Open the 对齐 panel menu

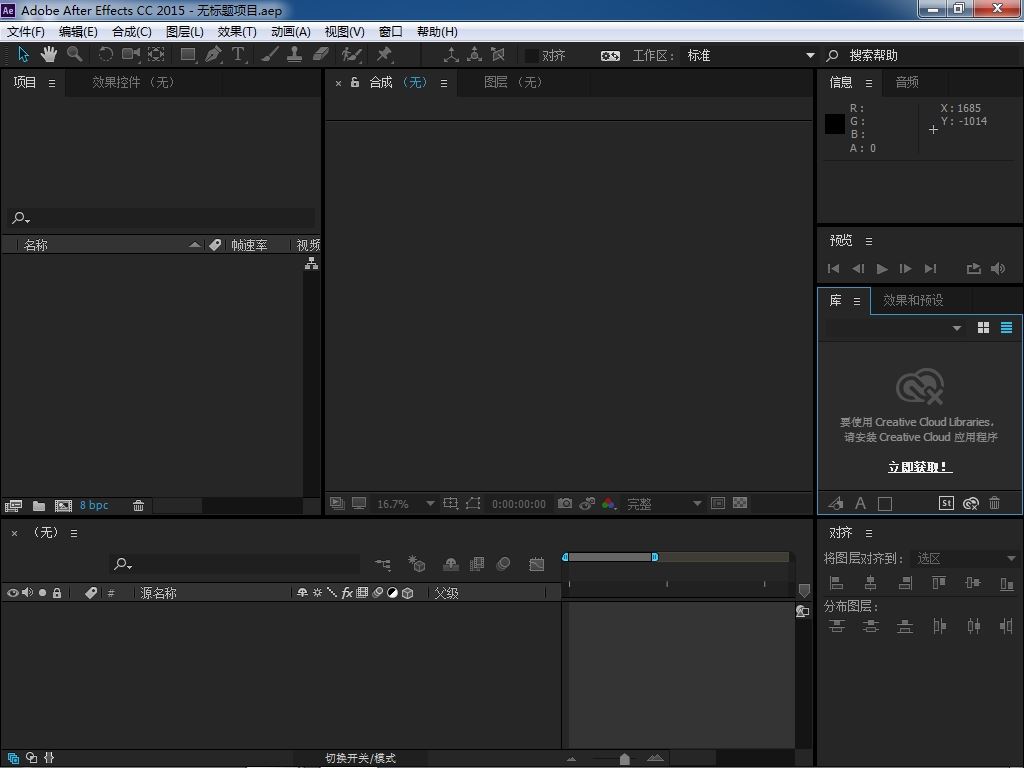869,533
